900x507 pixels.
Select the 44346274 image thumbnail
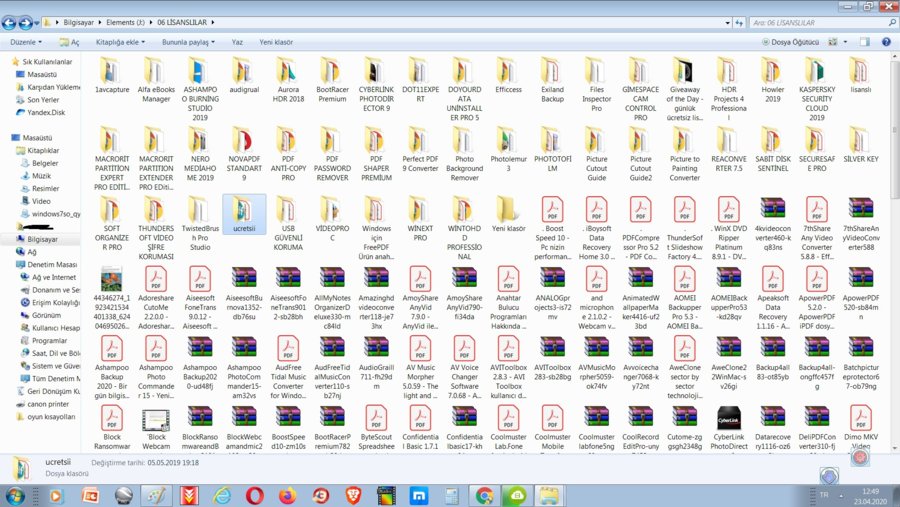112,297
